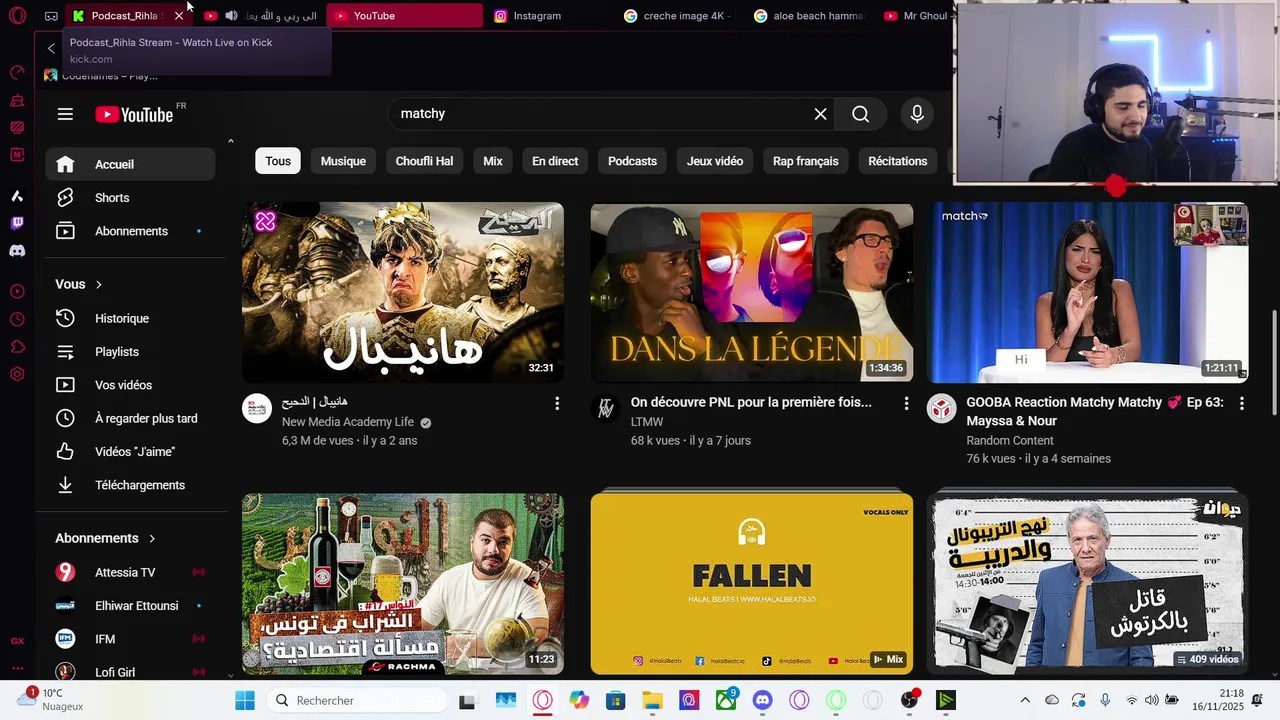Switch to aloe beach hammamet tab

pyautogui.click(x=808, y=16)
